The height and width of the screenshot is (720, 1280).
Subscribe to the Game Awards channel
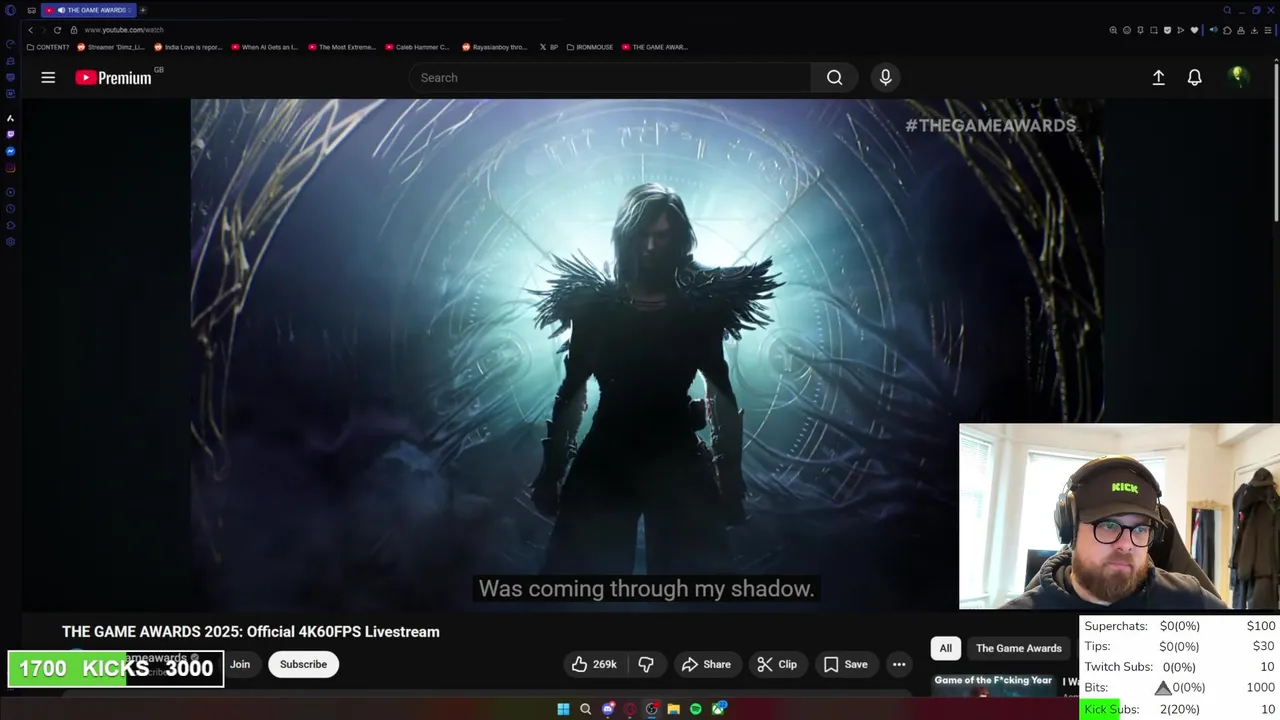(303, 664)
